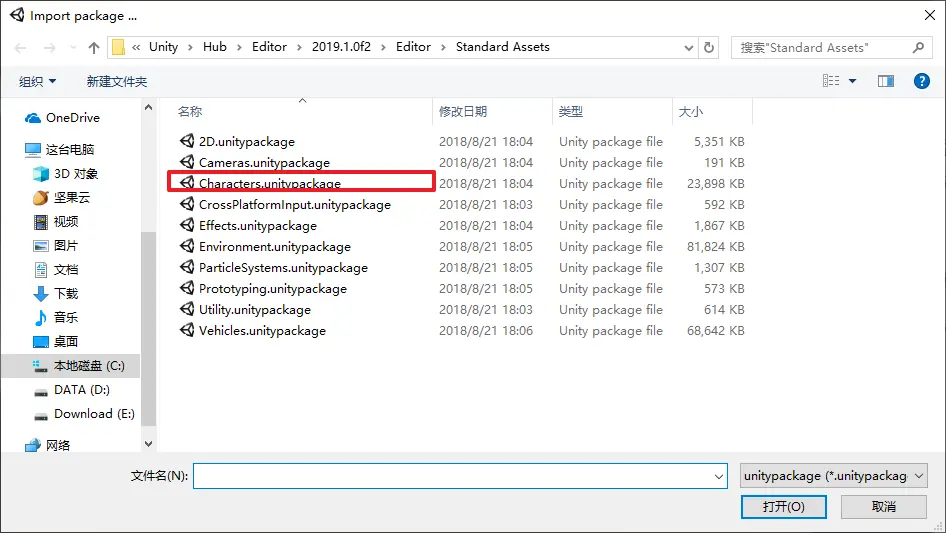The image size is (946, 533).
Task: Click the Unity icon of Vehicles.unitypackage
Action: [x=187, y=330]
